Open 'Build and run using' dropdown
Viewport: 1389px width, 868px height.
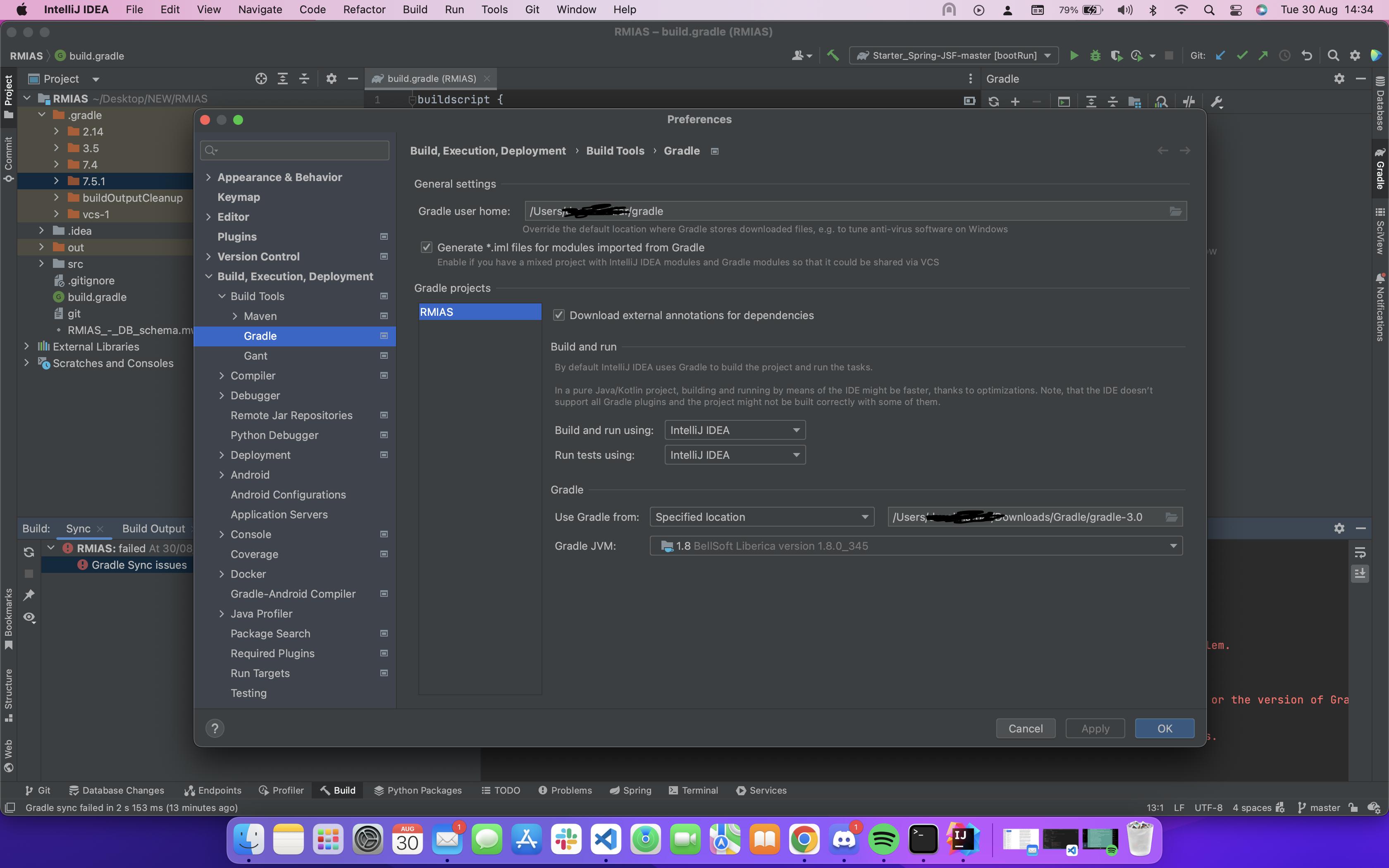coord(732,429)
